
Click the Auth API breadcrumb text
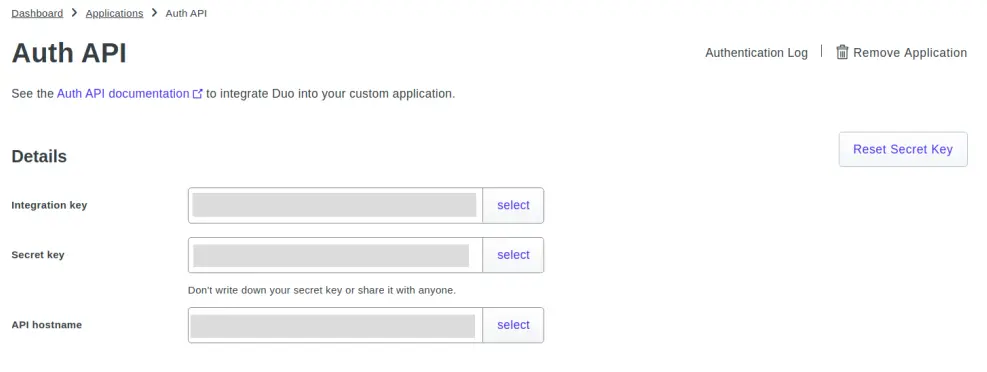[186, 13]
